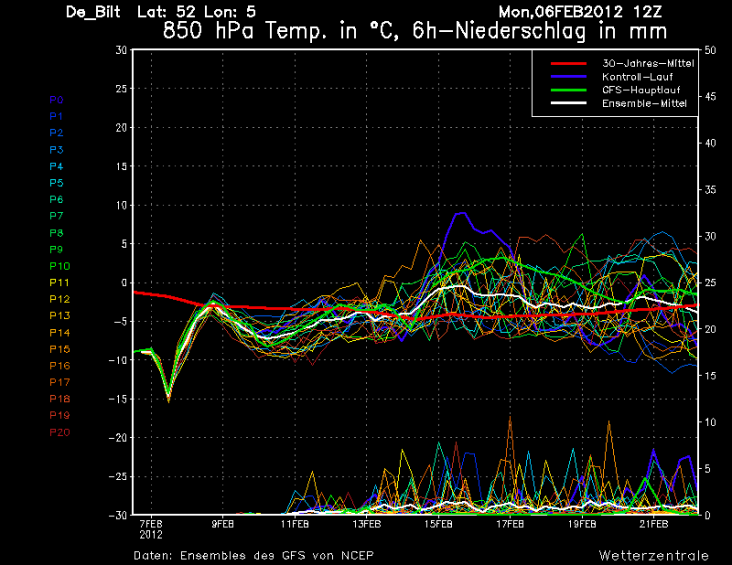Screen dimensions: 732x565
Task: Click the 35 value on precipitation axis
Action: point(710,190)
